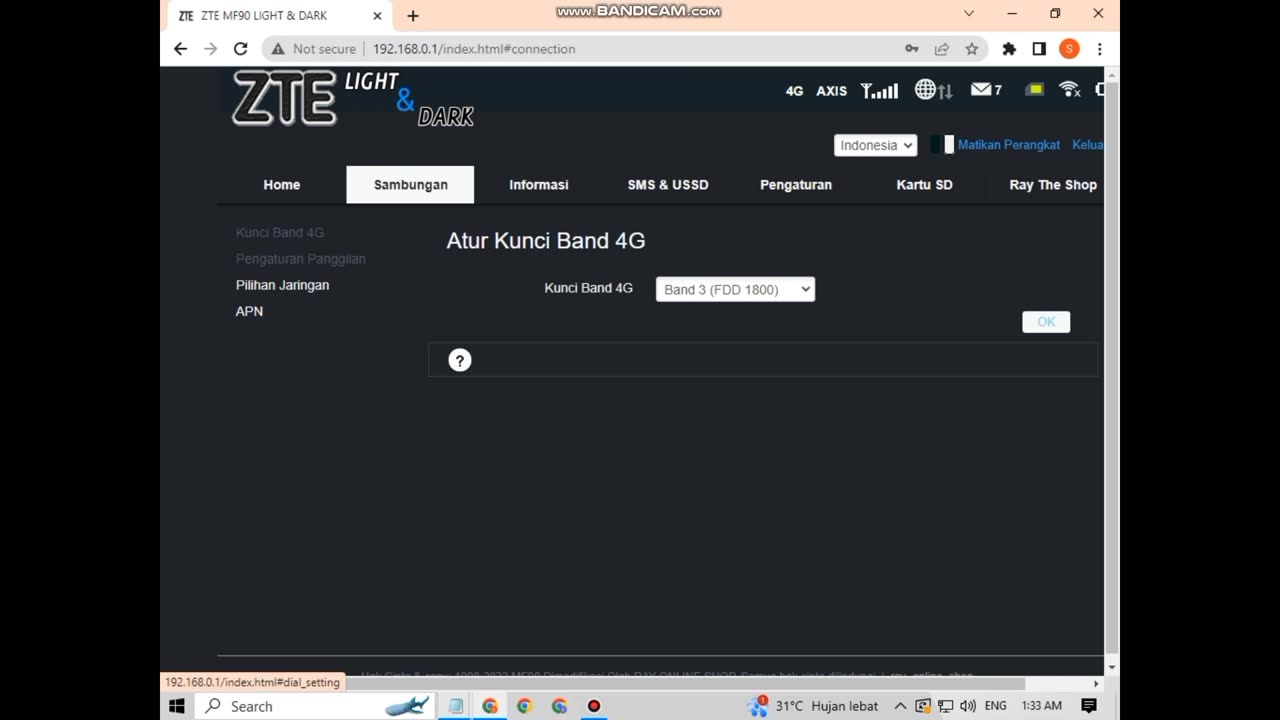Click the 4G network type indicator
This screenshot has width=1280, height=720.
tap(794, 91)
